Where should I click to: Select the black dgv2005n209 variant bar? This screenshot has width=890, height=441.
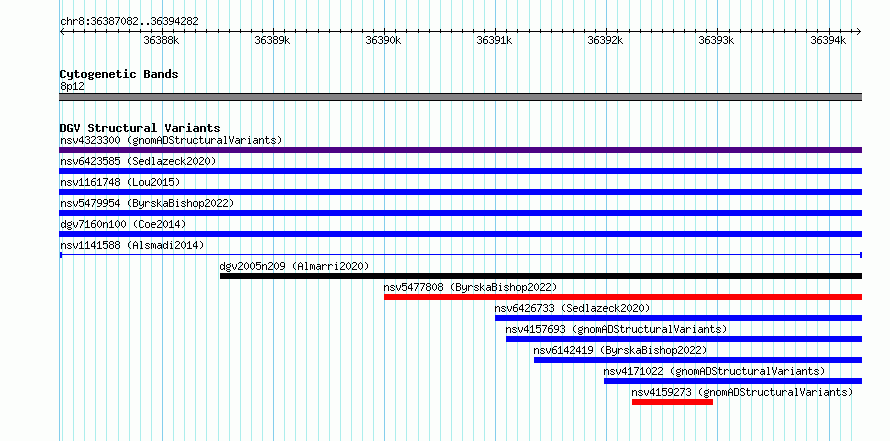(541, 276)
